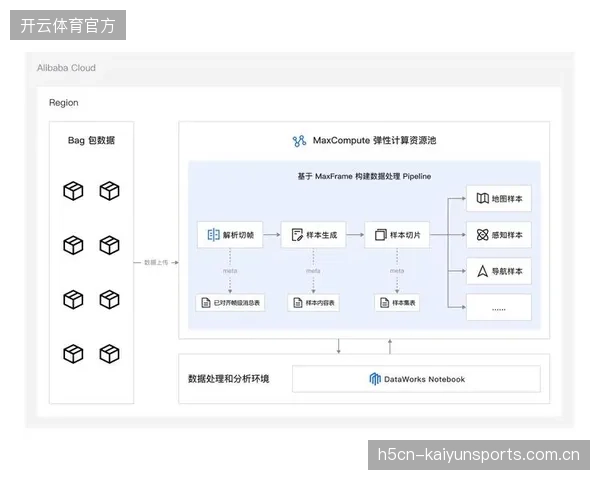Click the '样本切片' step label

(x=405, y=235)
